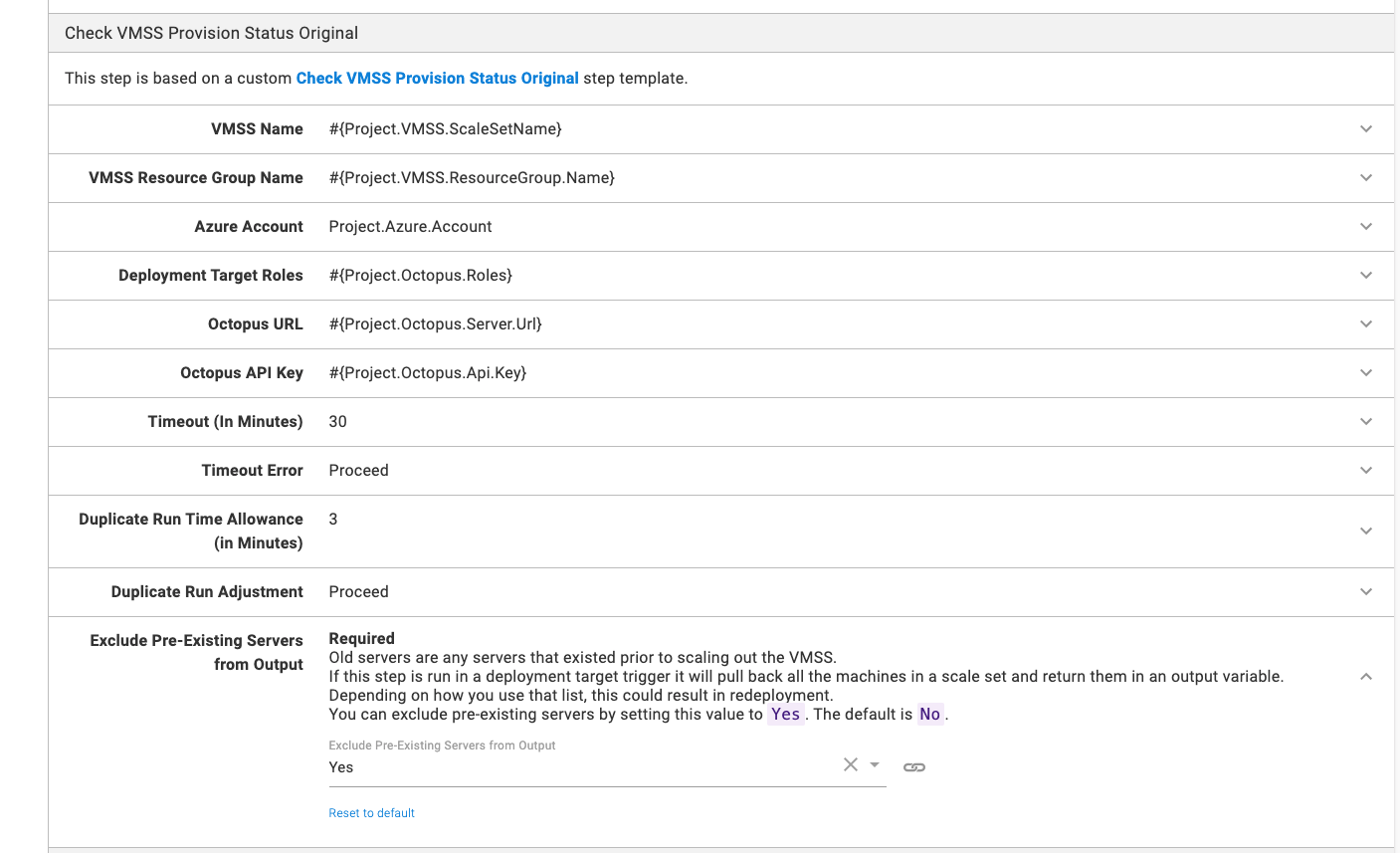Viewport: 1400px width, 853px height.
Task: Expand the Timeout Error row chevron
Action: (x=1366, y=471)
